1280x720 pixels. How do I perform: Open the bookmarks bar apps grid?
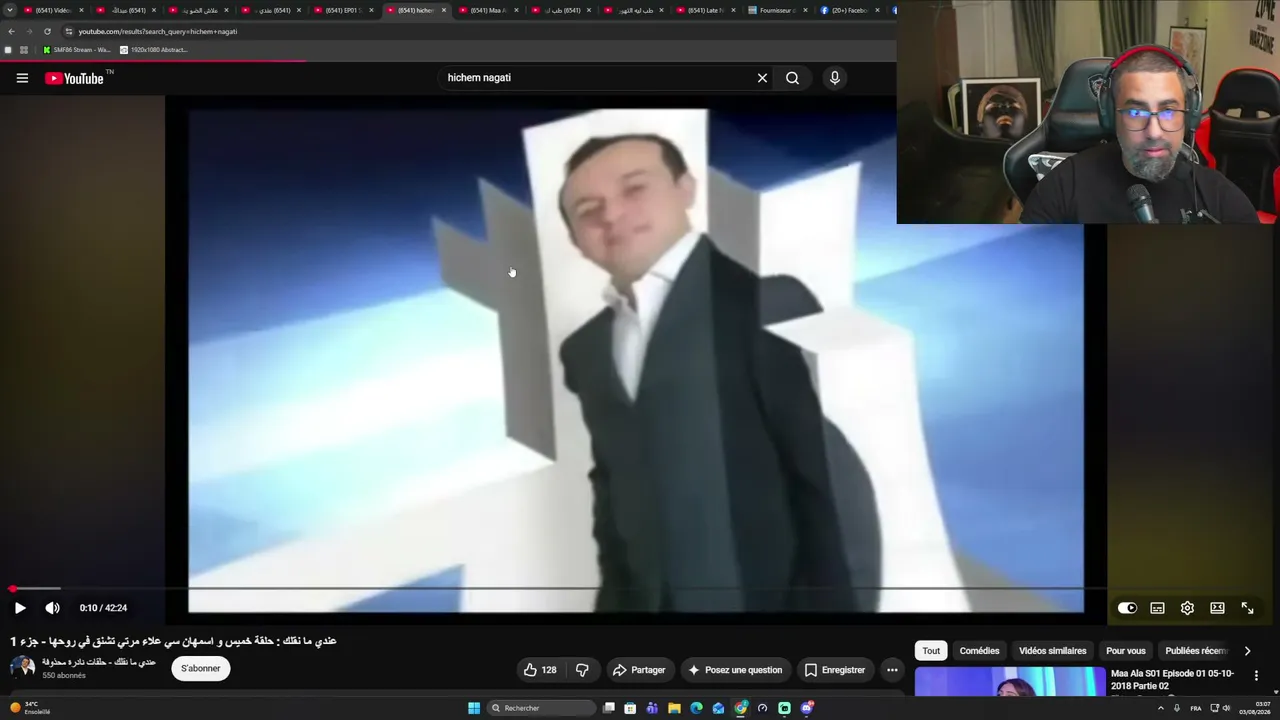[24, 50]
